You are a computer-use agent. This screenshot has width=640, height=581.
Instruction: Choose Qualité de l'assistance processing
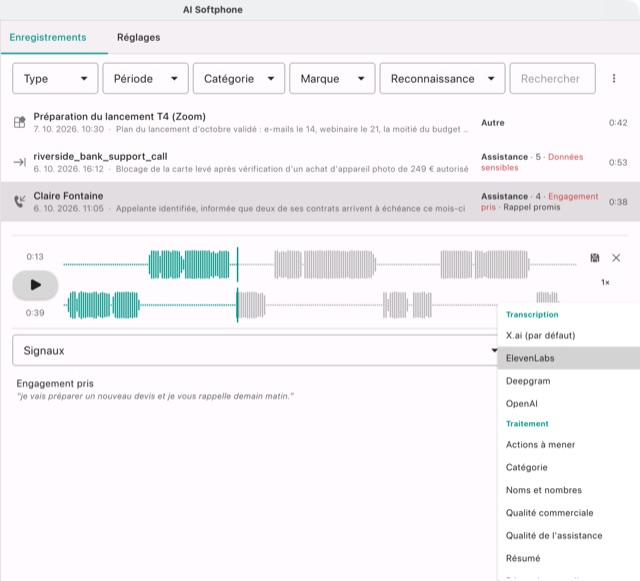pos(569,535)
